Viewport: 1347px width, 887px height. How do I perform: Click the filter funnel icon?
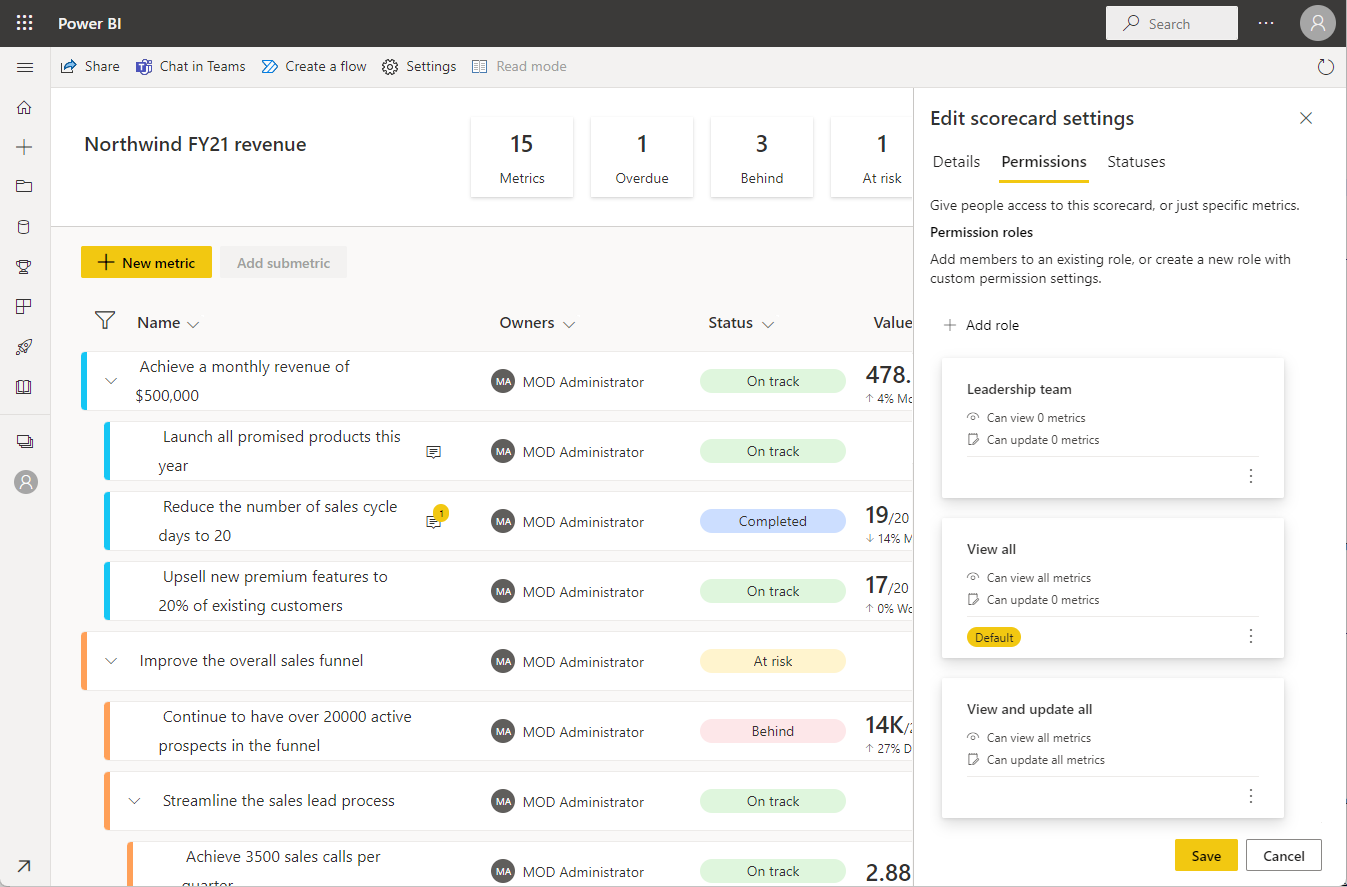105,321
